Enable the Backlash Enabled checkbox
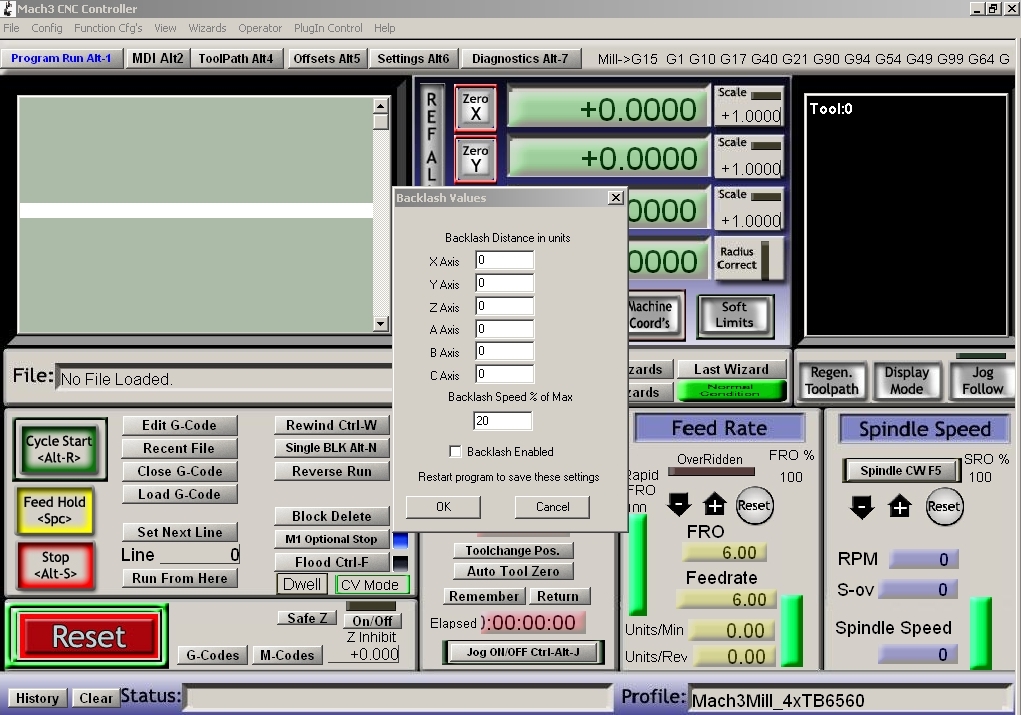 point(456,452)
